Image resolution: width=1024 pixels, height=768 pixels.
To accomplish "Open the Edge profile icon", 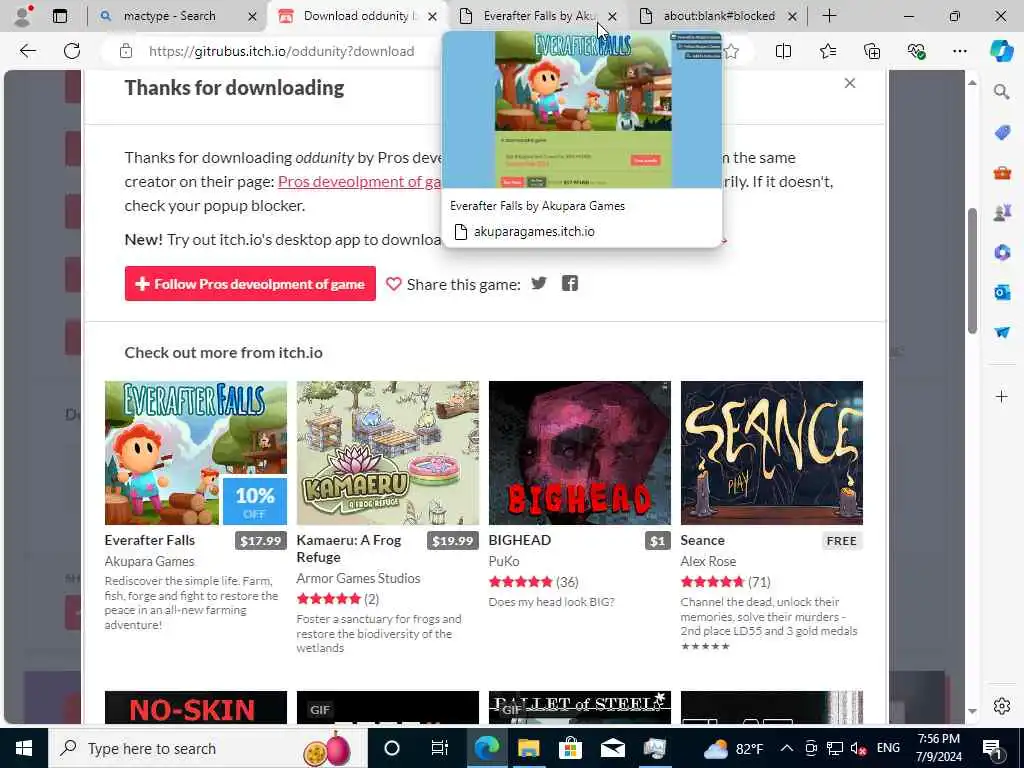I will point(23,16).
